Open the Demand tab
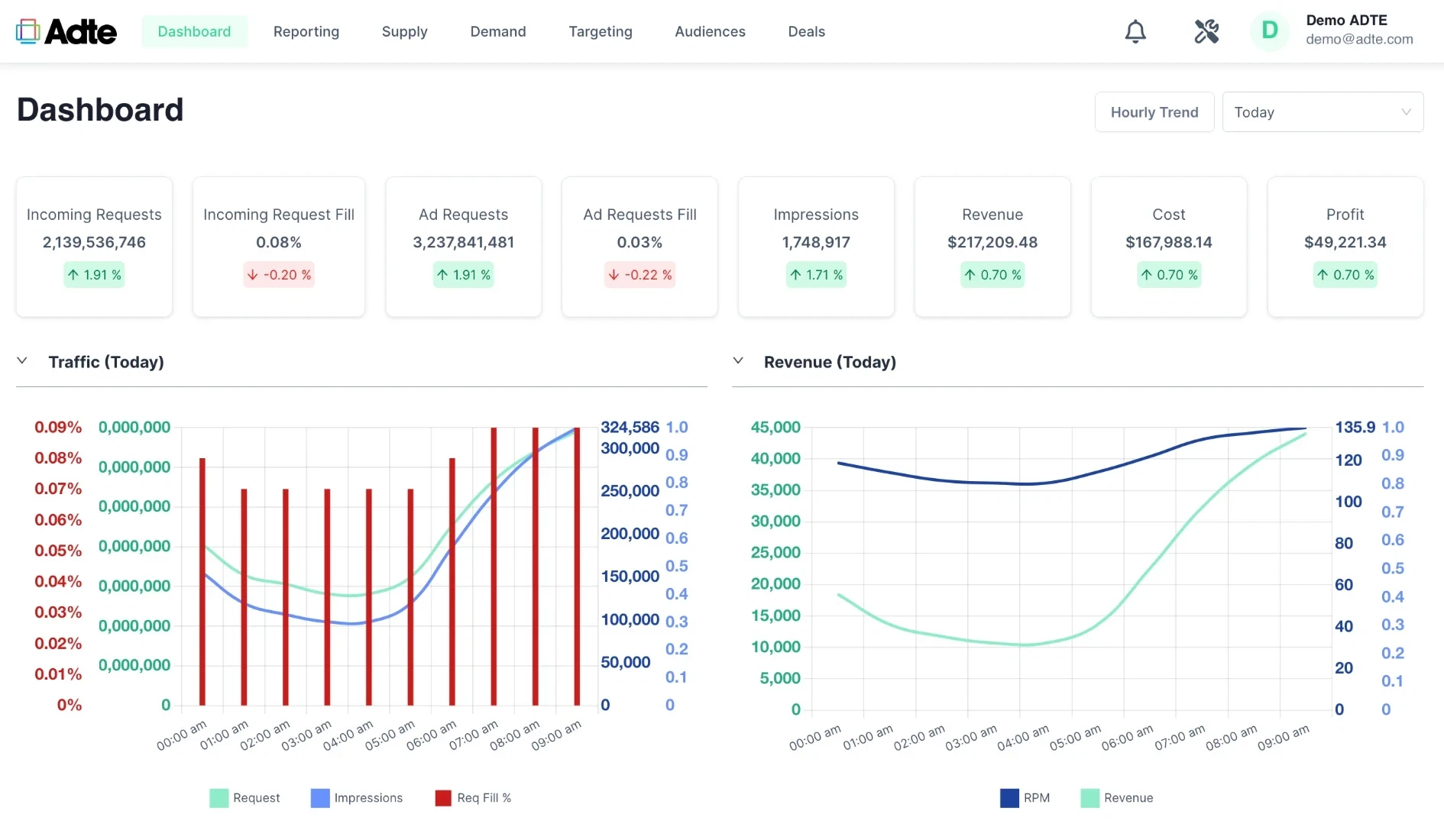This screenshot has height=840, width=1444. [x=498, y=31]
